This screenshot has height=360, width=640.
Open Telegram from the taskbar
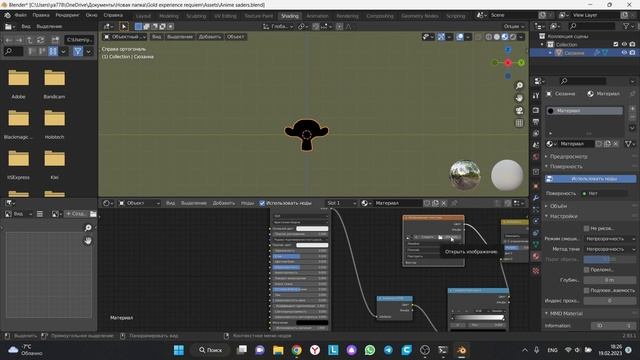click(388, 350)
